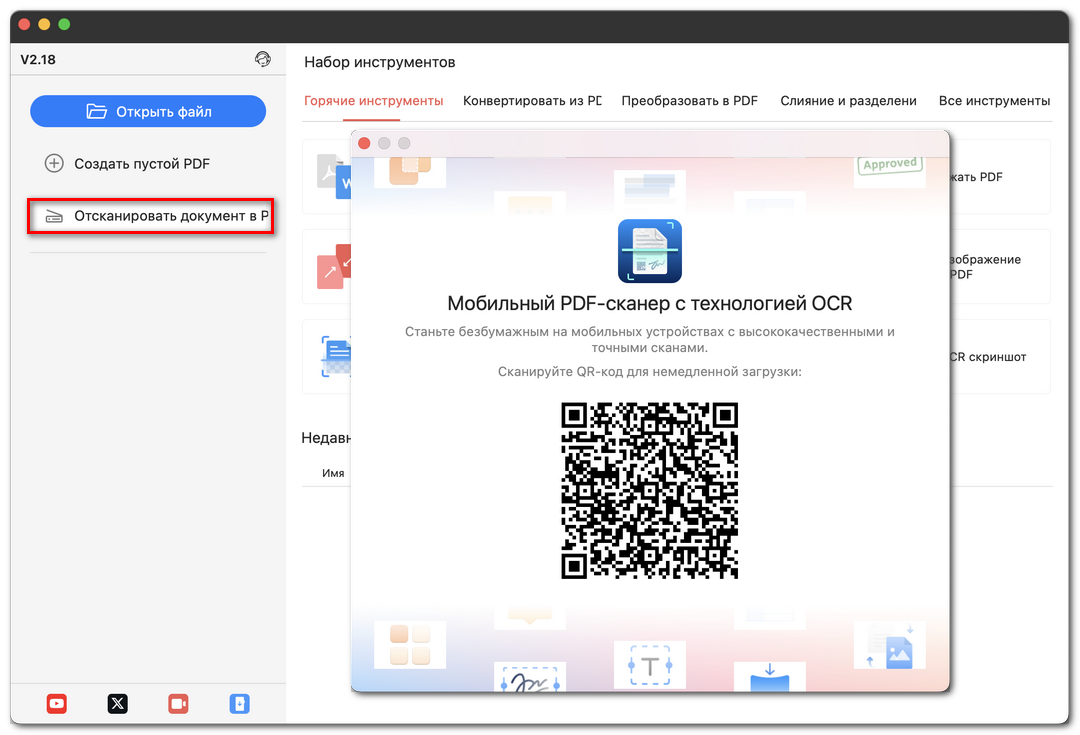
Task: Open the language switcher globe icon
Action: tap(263, 59)
